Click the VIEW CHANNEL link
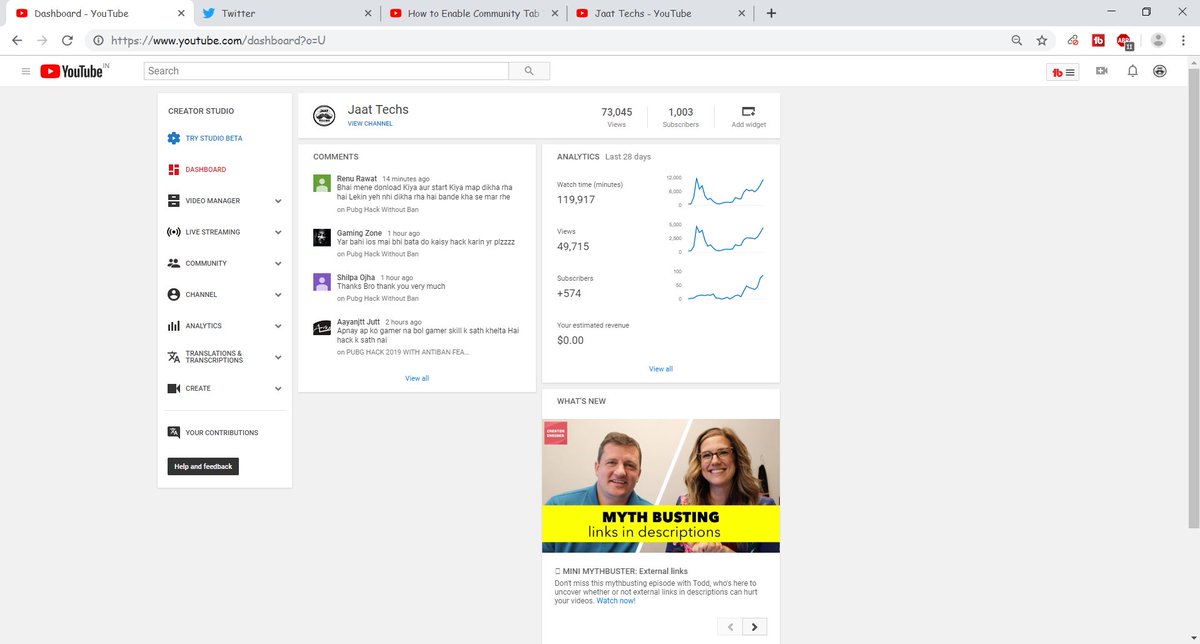 click(370, 124)
